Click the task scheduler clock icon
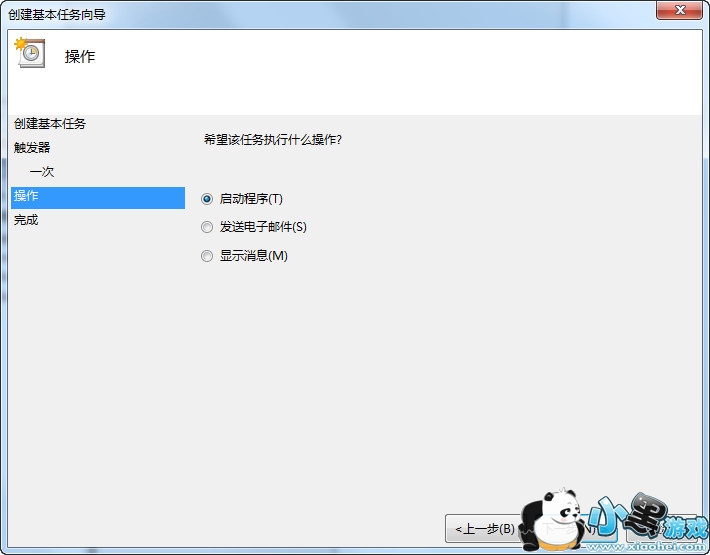 [x=30, y=53]
